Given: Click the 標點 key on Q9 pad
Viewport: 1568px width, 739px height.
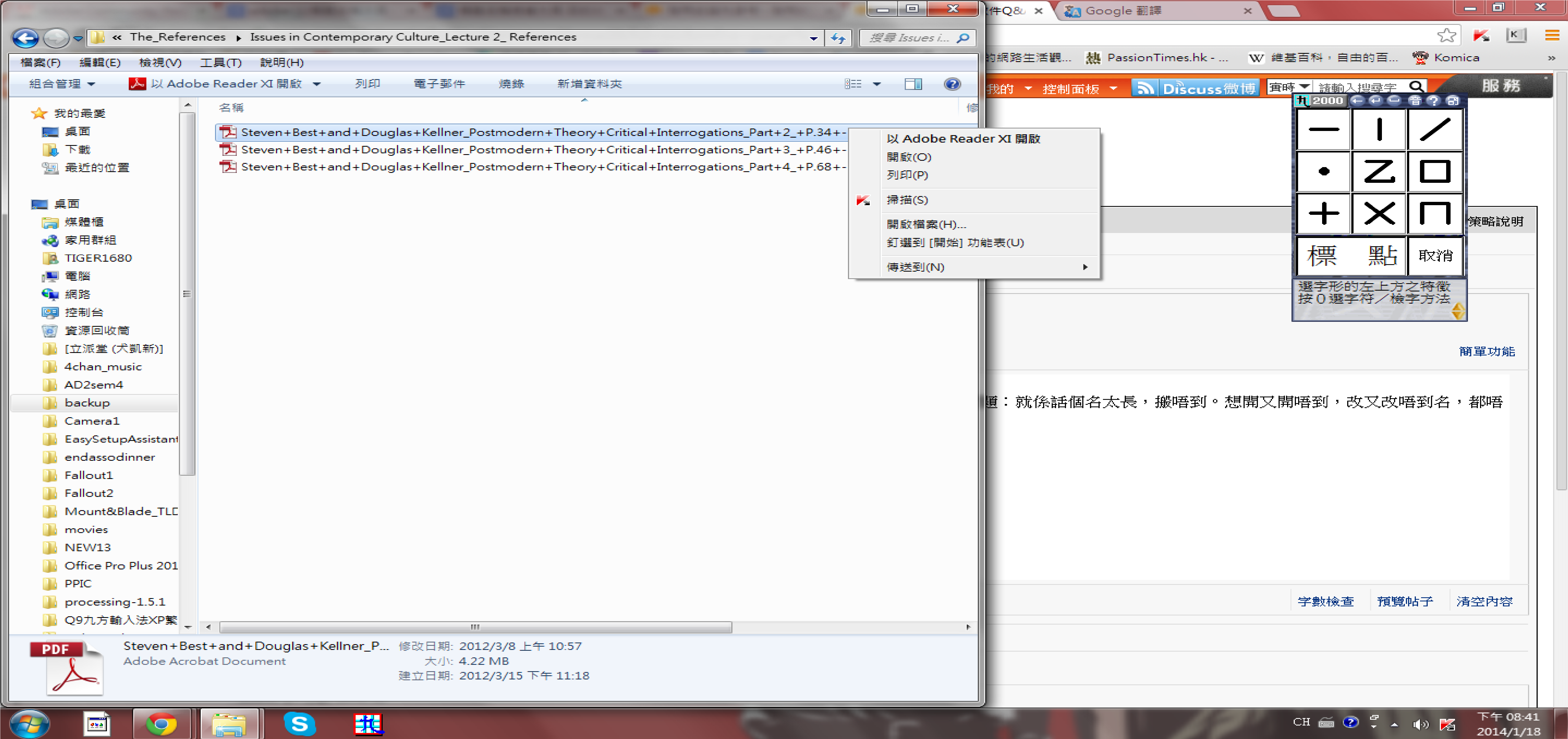Looking at the screenshot, I should pyautogui.click(x=1351, y=256).
